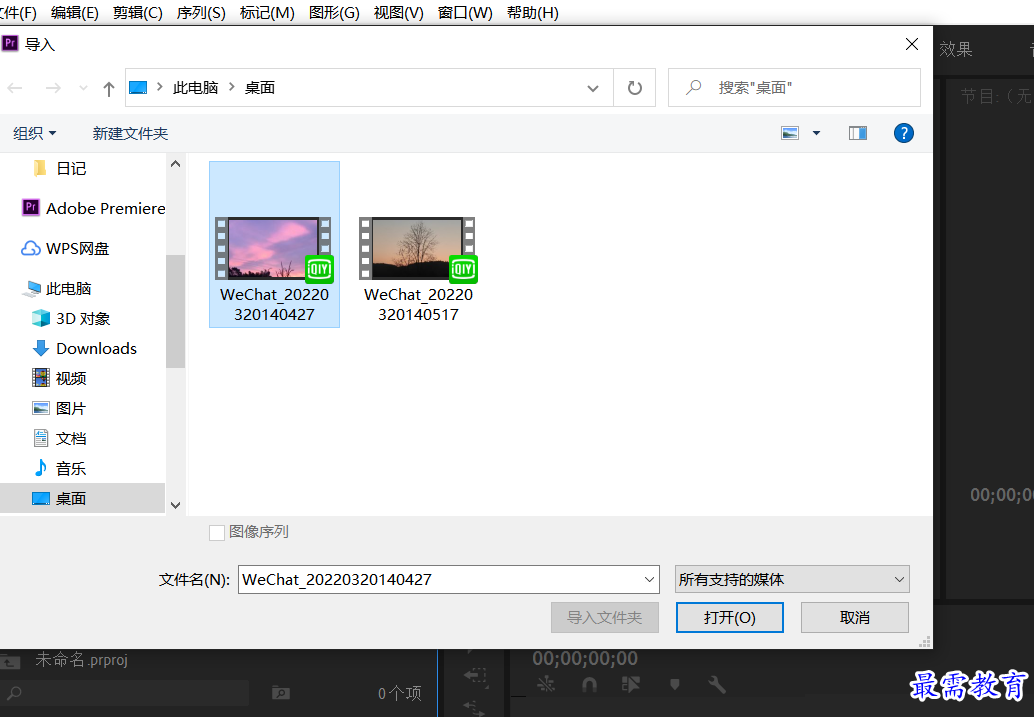Switch to 效果 workspace tab in Premiere
Viewport: 1034px width, 717px height.
click(x=956, y=49)
